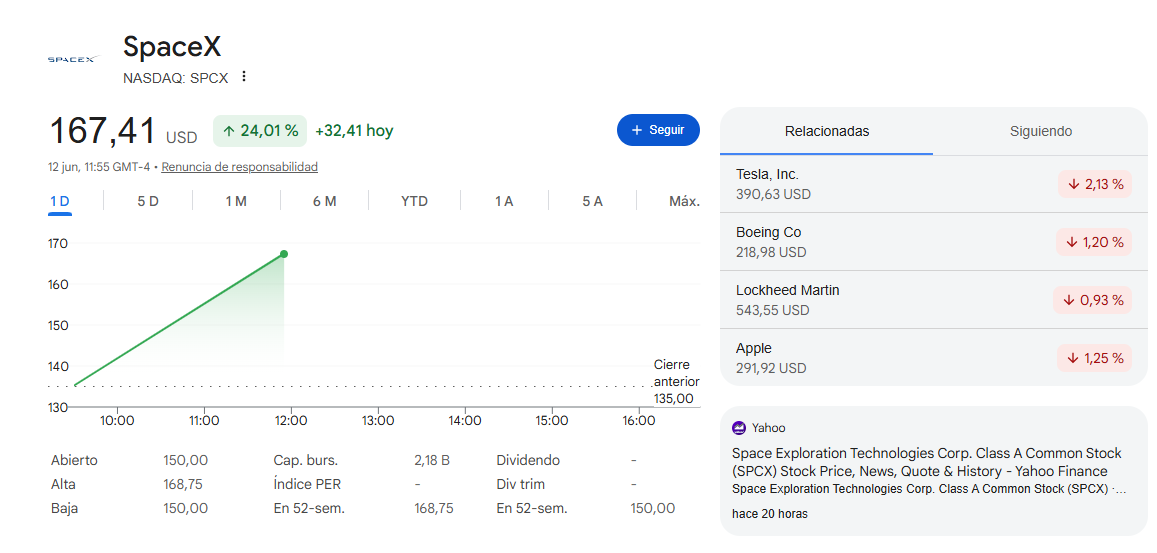The image size is (1157, 553).
Task: Select the Máx. chart range
Action: click(x=684, y=201)
